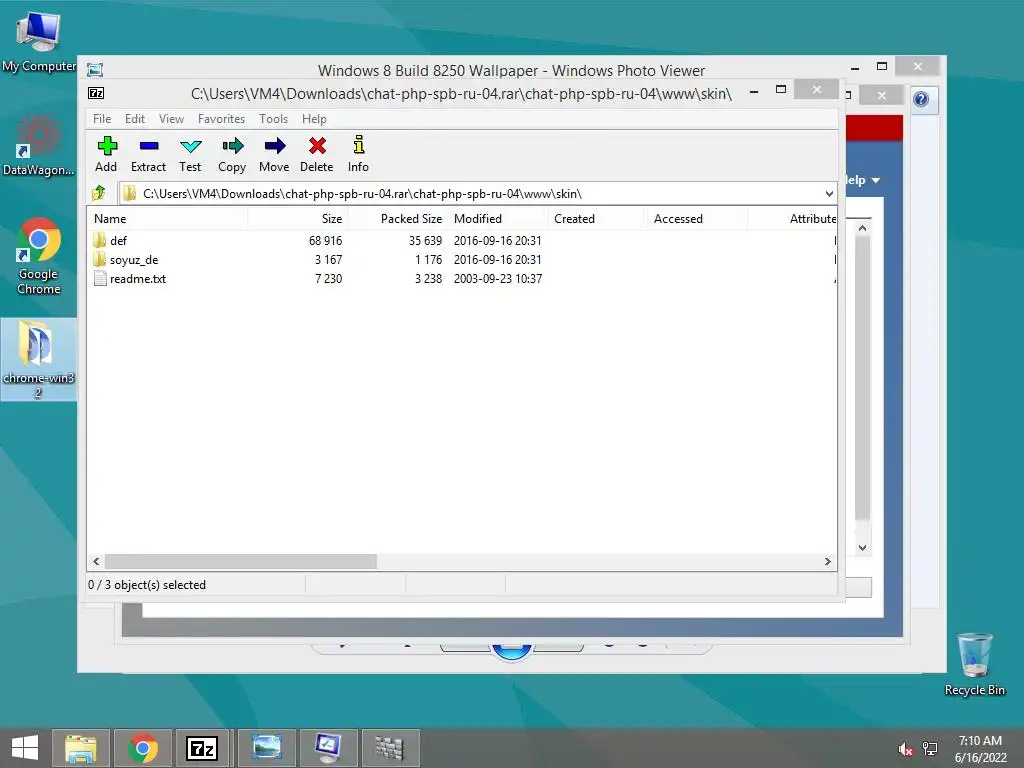Sort by the Size column header
The height and width of the screenshot is (768, 1024).
[x=298, y=219]
